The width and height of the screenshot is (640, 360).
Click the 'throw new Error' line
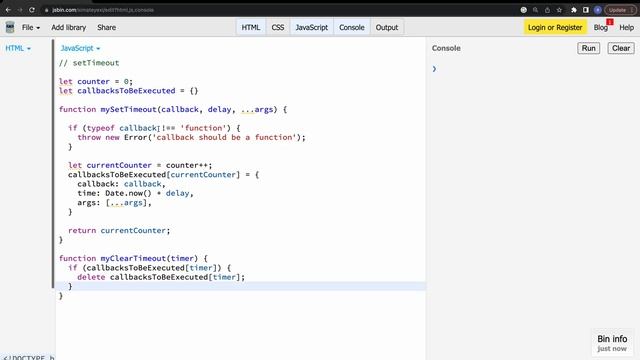191,137
